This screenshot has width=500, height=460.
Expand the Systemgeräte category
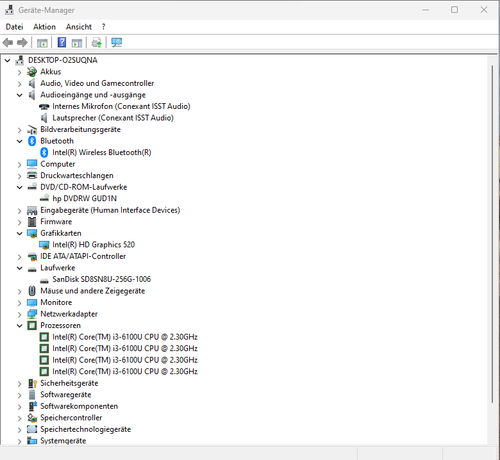coord(20,441)
